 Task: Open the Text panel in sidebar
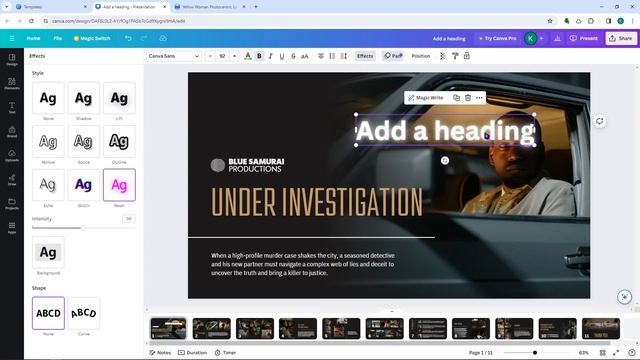12,108
